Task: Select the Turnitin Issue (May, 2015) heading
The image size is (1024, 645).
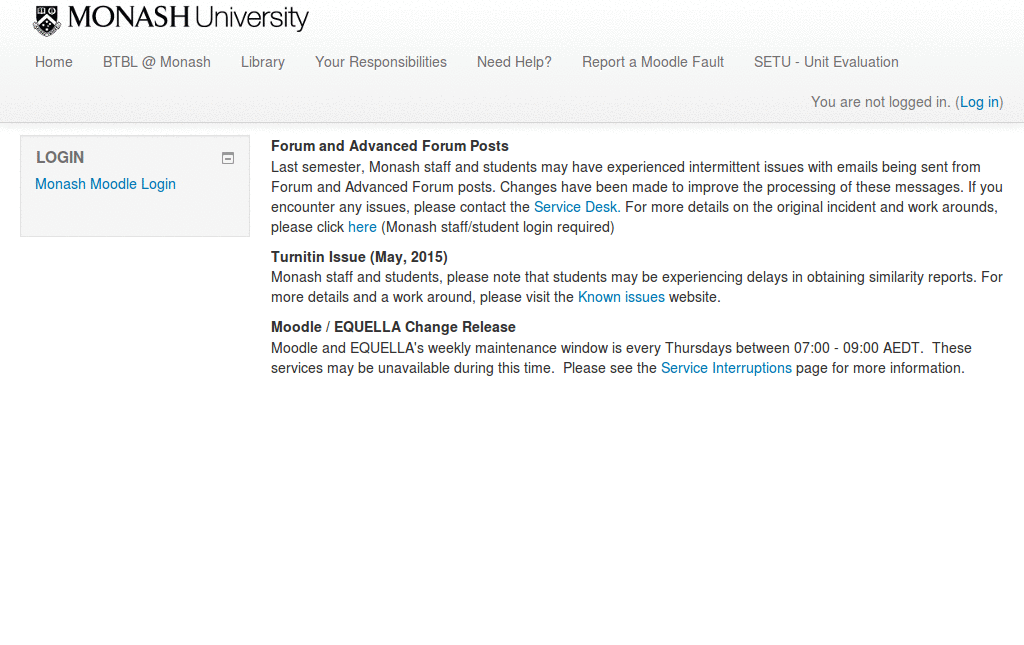Action: [x=359, y=257]
